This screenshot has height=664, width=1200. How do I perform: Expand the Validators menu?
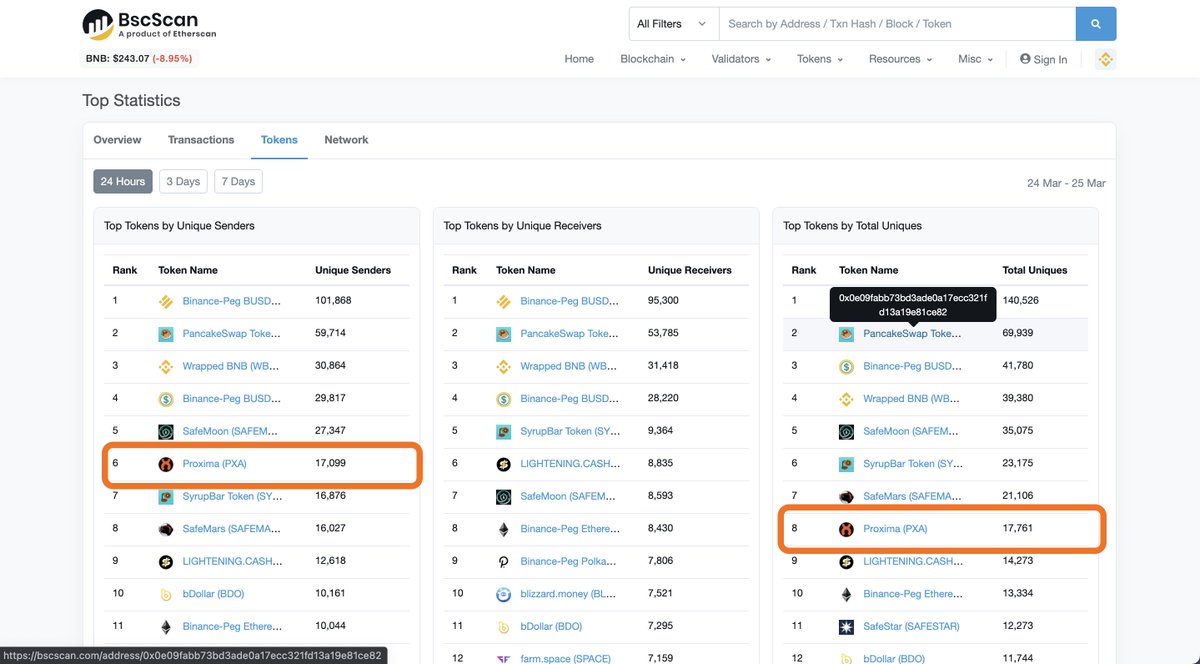click(741, 59)
